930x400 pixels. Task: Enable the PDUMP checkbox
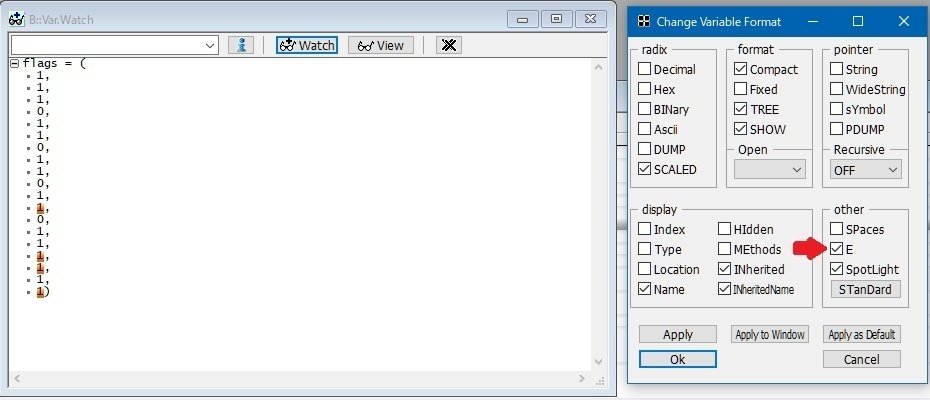coord(836,129)
